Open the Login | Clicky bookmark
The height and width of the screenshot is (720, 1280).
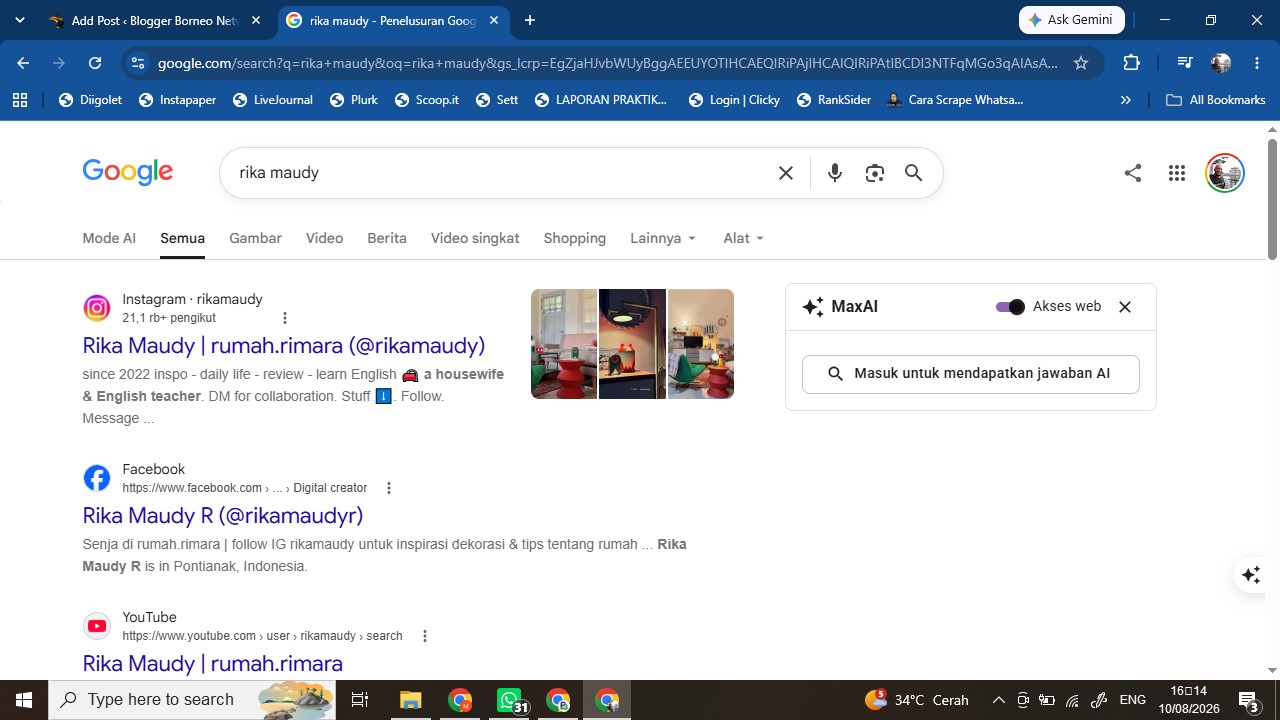pos(734,100)
